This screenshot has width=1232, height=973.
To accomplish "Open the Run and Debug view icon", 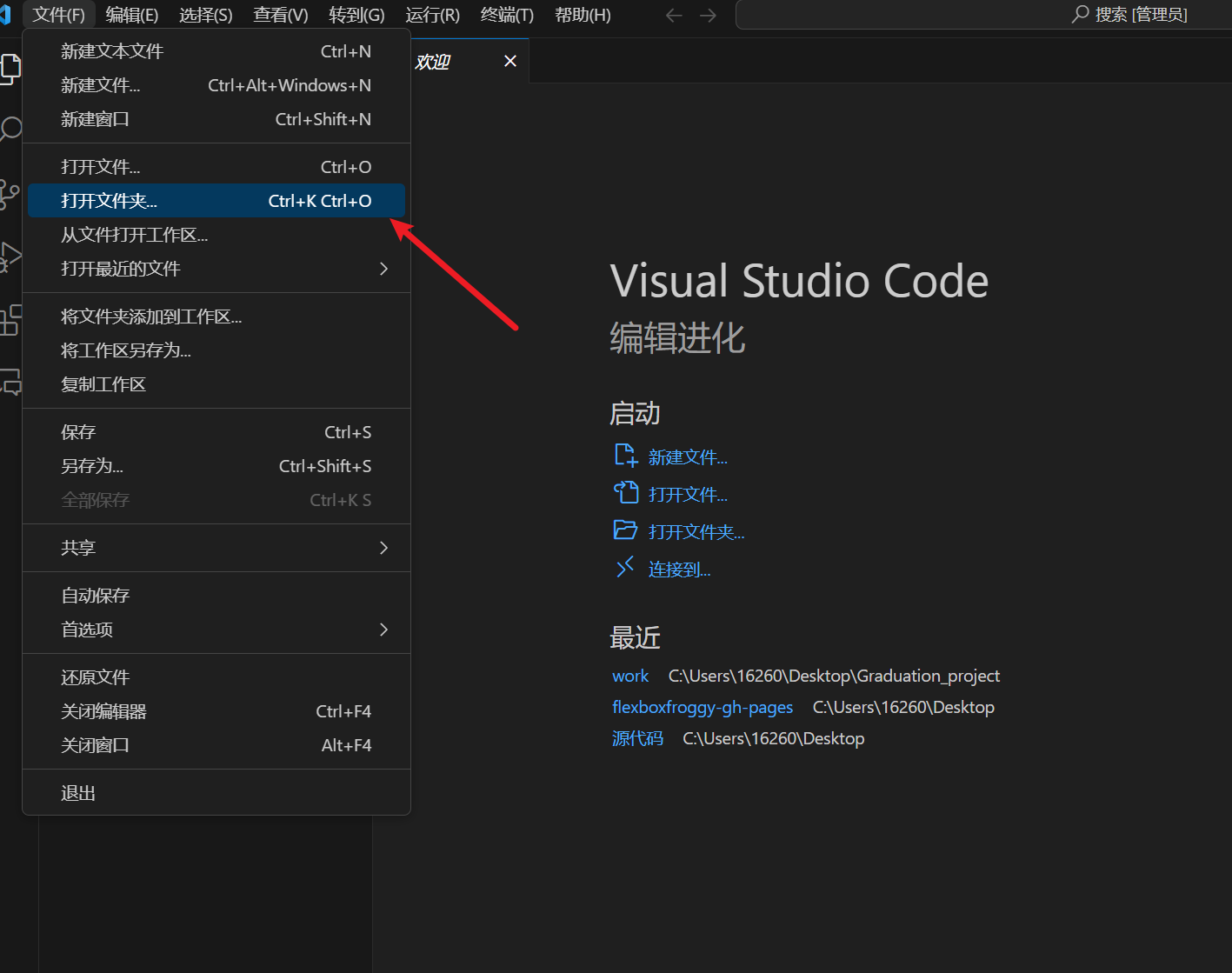I will click(x=10, y=257).
